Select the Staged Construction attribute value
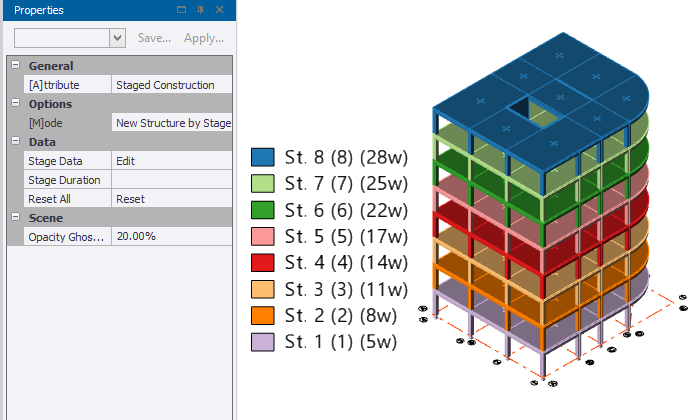This screenshot has width=700, height=420. tap(172, 84)
